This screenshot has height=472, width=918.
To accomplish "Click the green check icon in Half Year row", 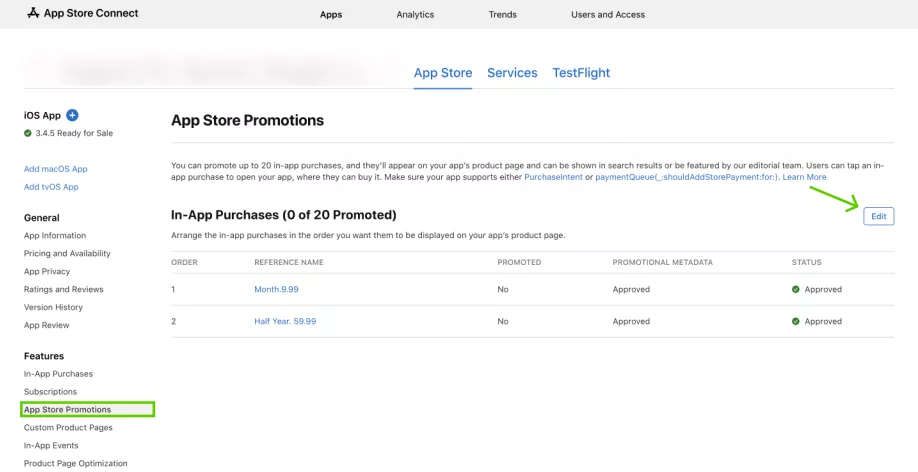I will 796,321.
